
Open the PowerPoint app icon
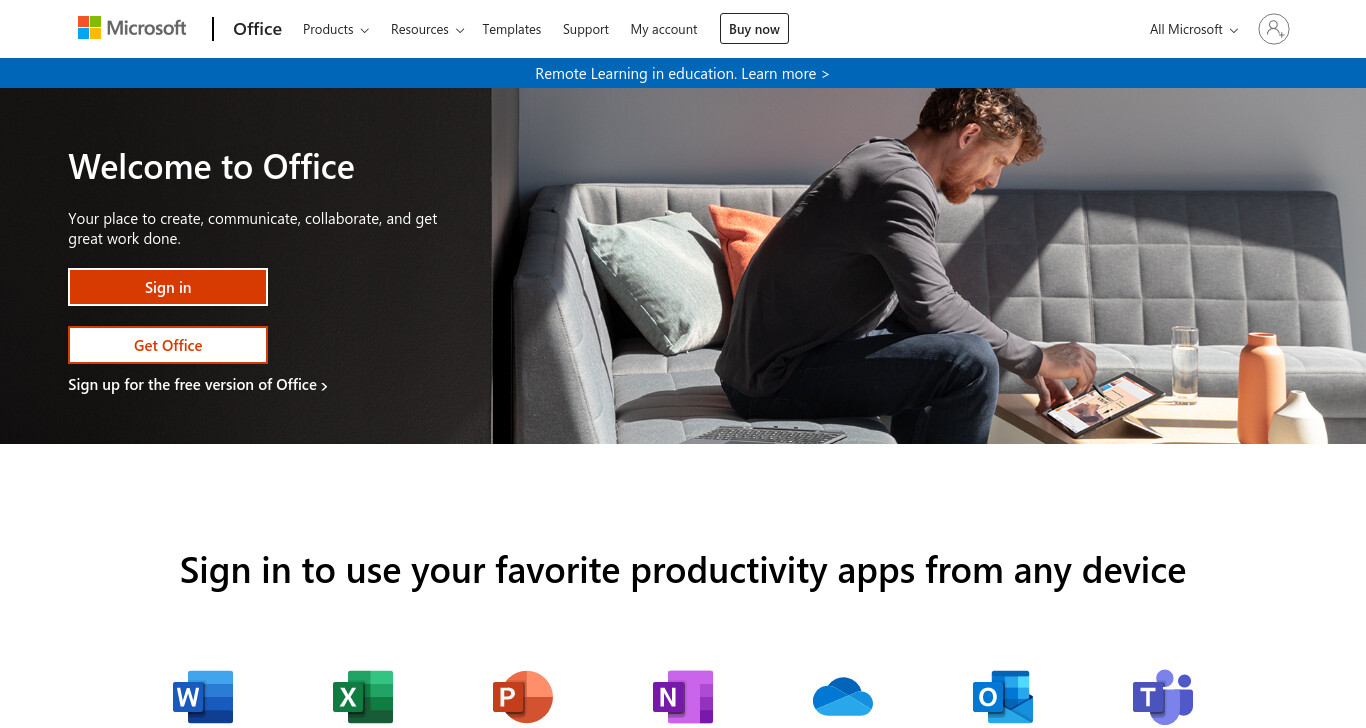(523, 697)
